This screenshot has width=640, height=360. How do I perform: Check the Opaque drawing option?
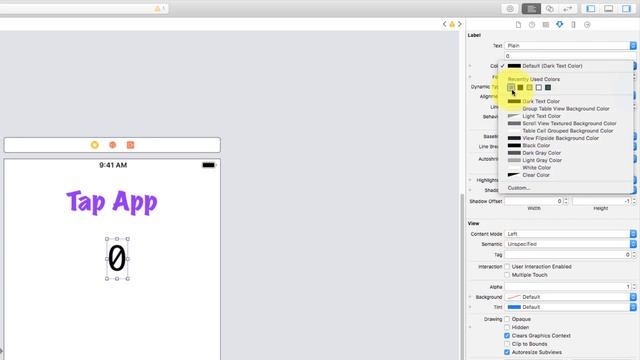click(x=507, y=319)
